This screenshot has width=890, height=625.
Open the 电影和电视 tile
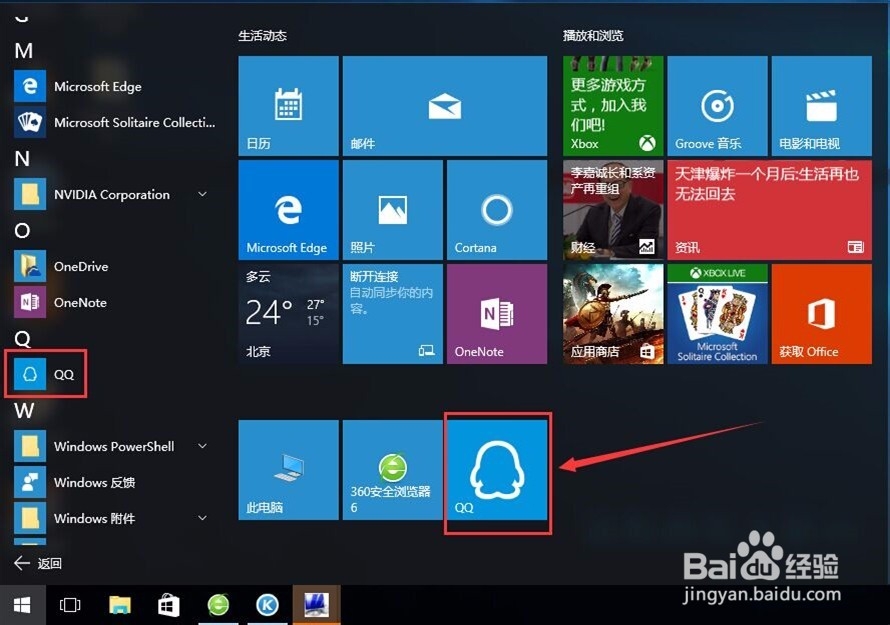pos(822,106)
